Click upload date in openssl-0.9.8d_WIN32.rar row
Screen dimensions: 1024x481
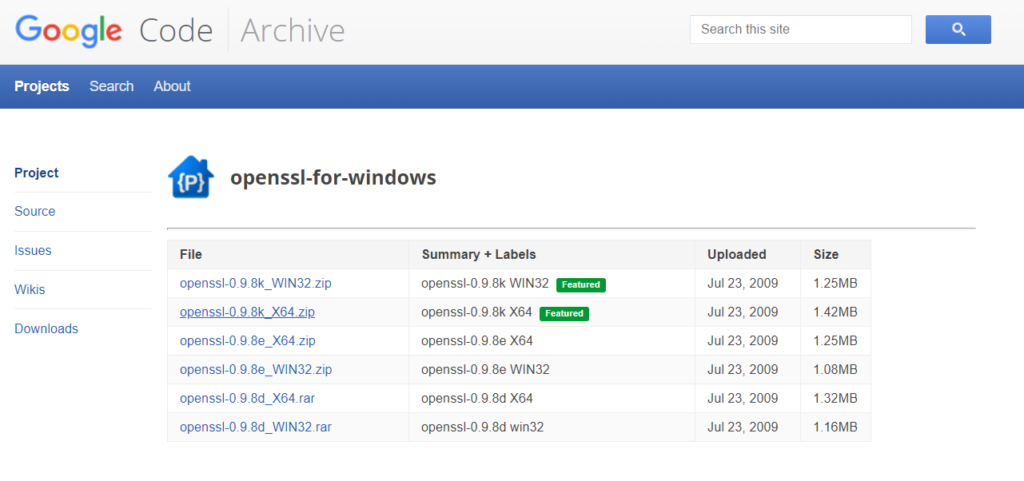click(743, 427)
